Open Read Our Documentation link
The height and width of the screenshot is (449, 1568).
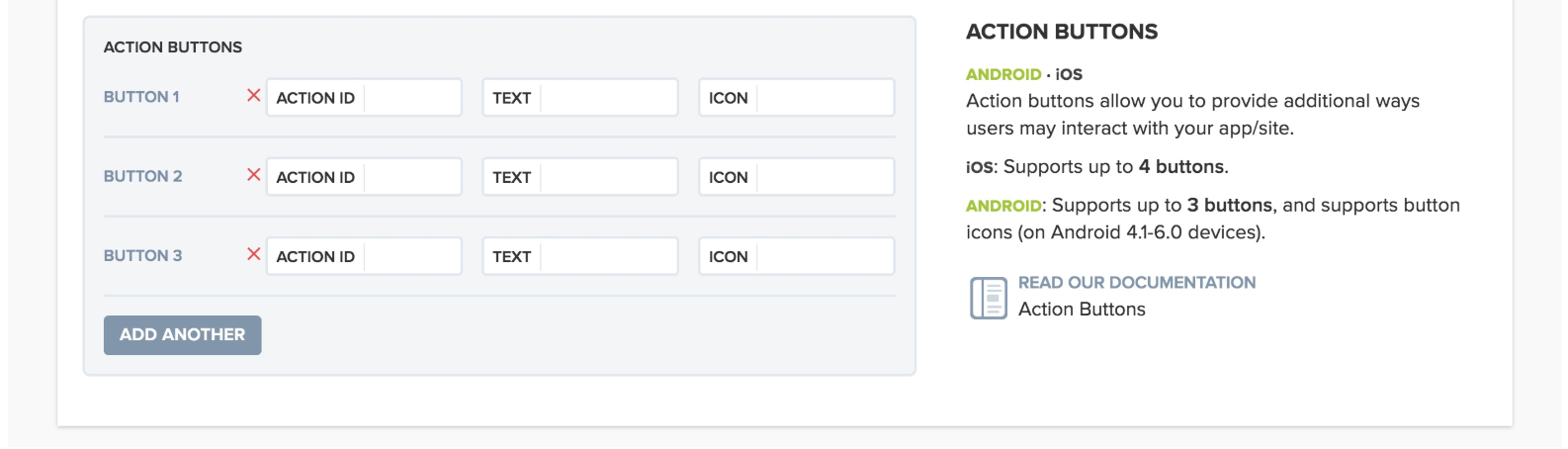coord(1137,283)
